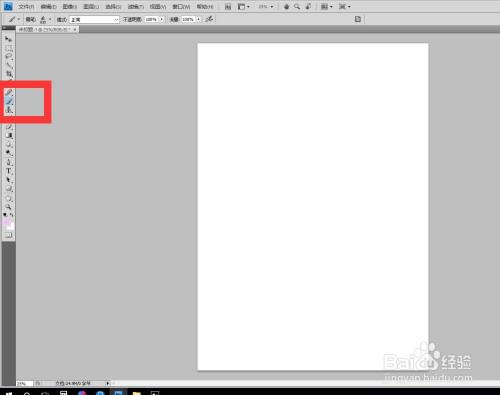
Task: Open the 滤镜(T) menu
Action: 136,7
